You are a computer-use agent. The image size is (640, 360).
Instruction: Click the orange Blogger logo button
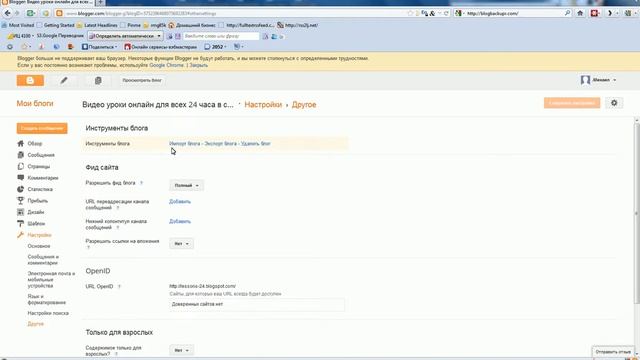(30, 80)
